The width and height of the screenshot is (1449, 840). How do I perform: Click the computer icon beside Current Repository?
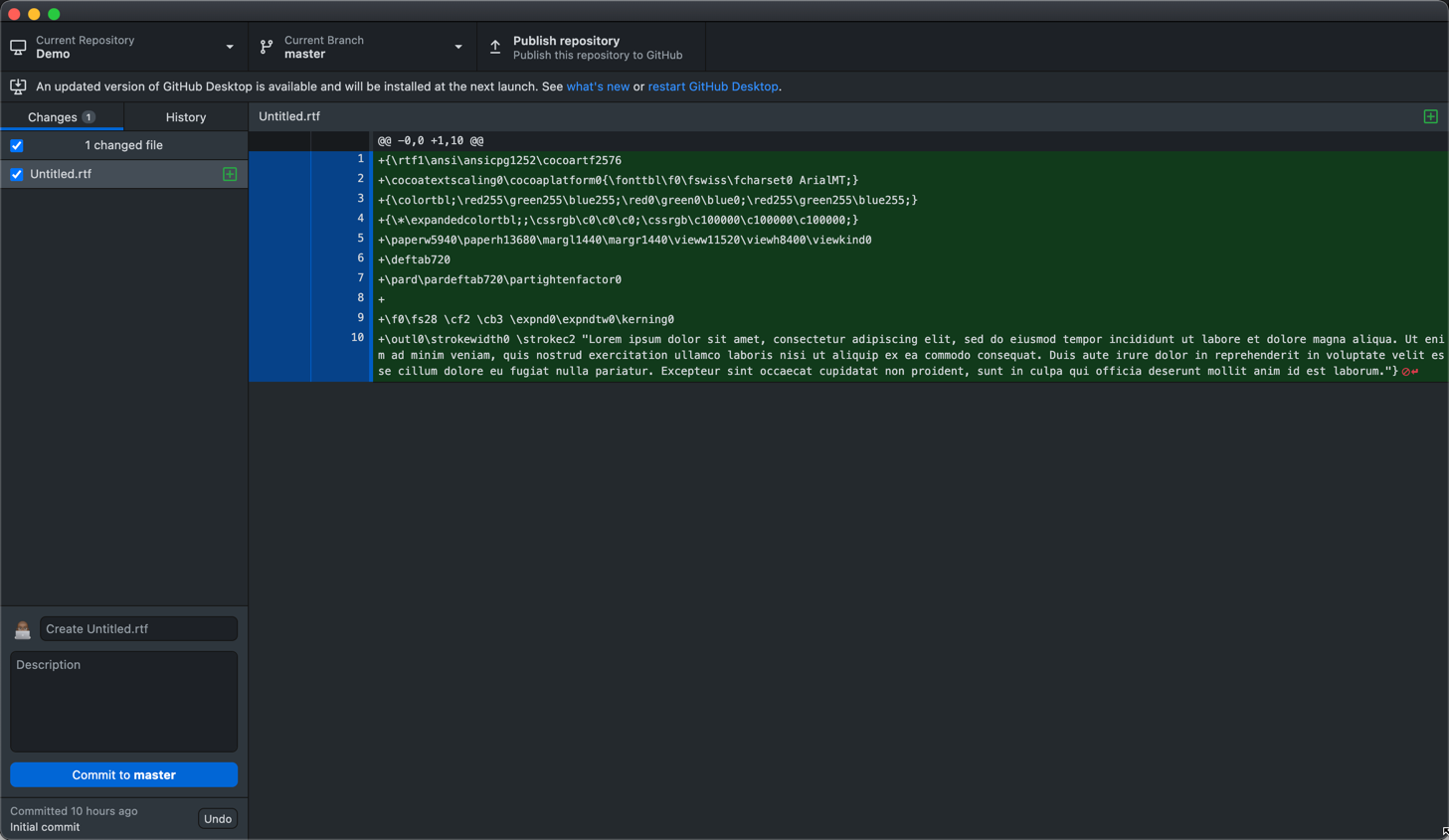pos(18,47)
